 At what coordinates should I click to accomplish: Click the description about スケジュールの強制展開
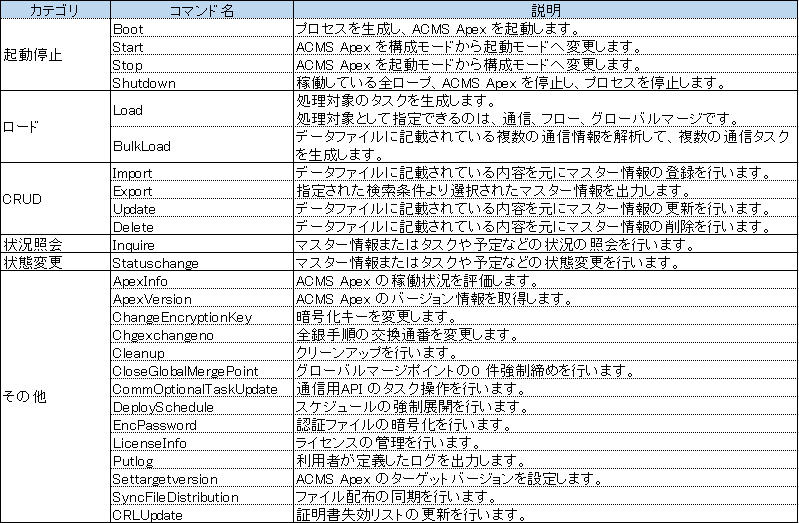[x=412, y=406]
